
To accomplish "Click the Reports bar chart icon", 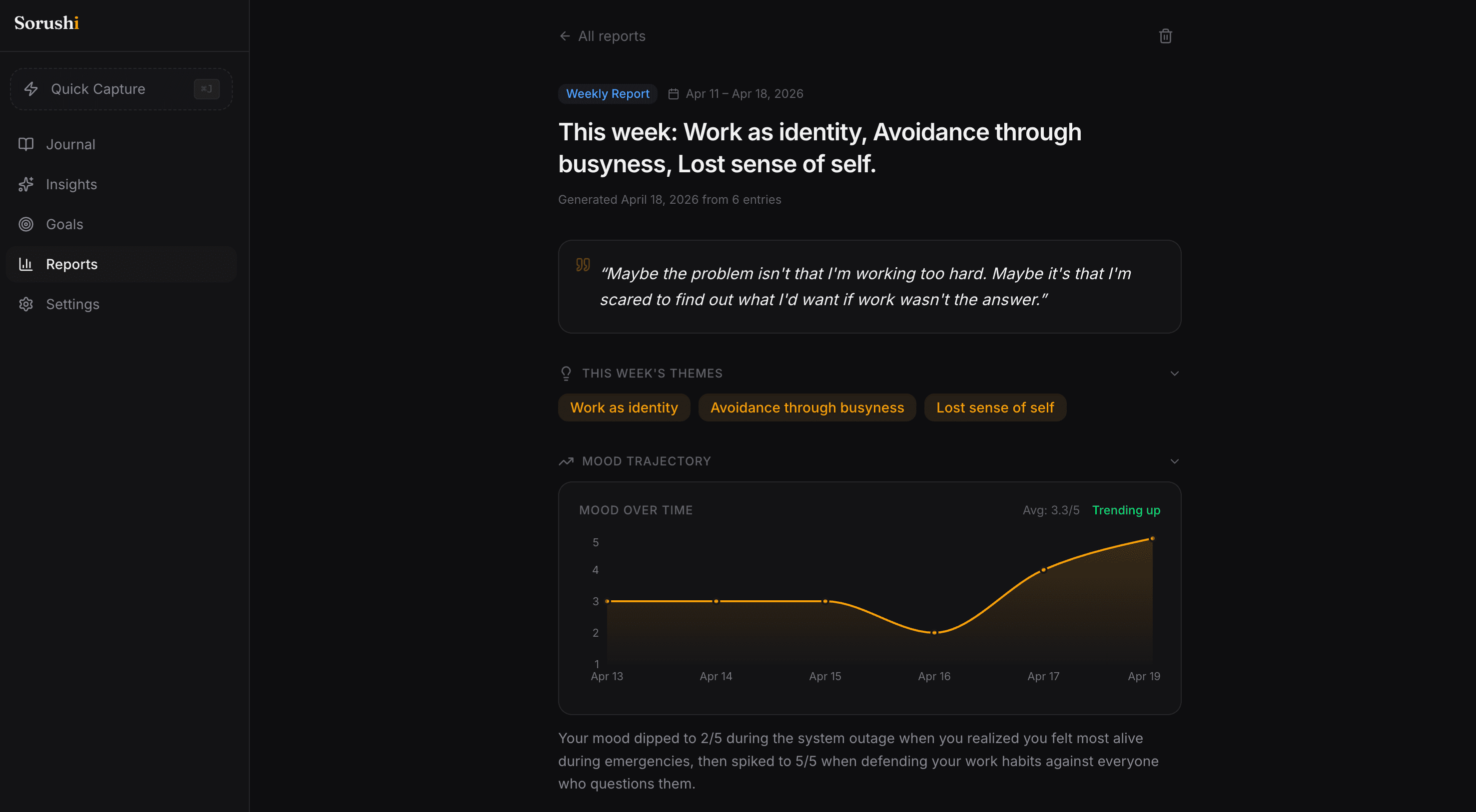I will [26, 264].
